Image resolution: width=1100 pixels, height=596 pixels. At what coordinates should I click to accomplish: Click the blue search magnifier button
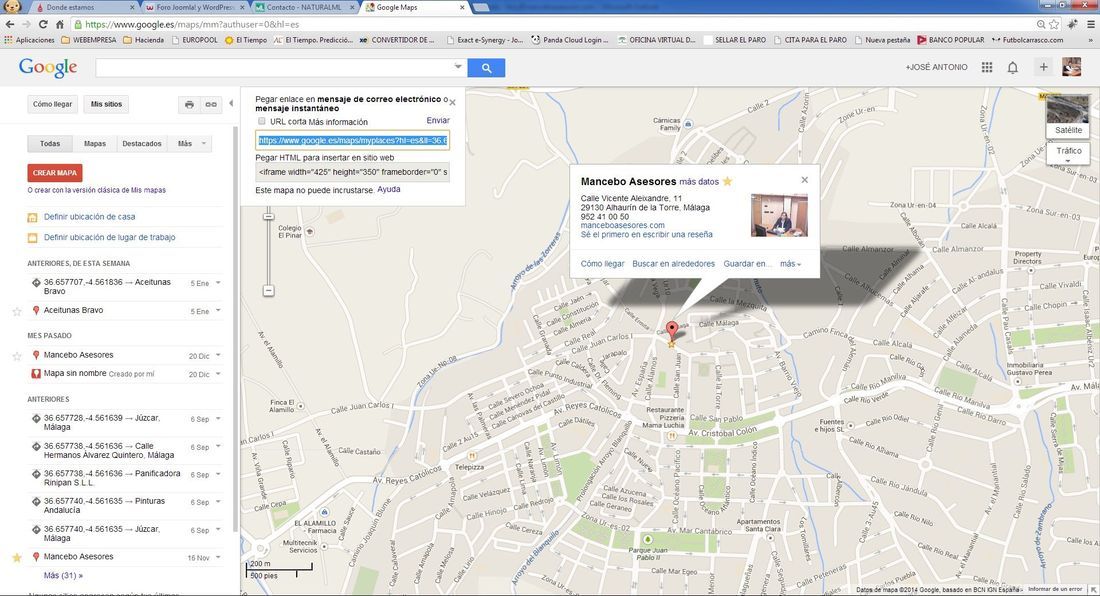[x=486, y=68]
